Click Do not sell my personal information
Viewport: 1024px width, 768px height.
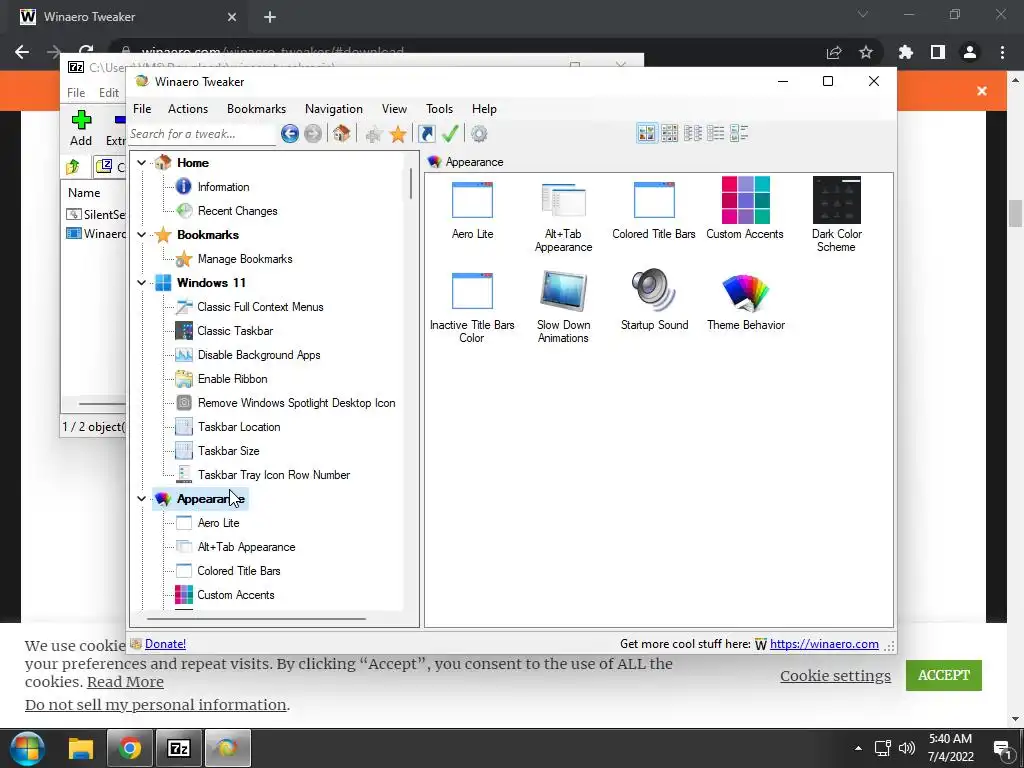point(155,705)
